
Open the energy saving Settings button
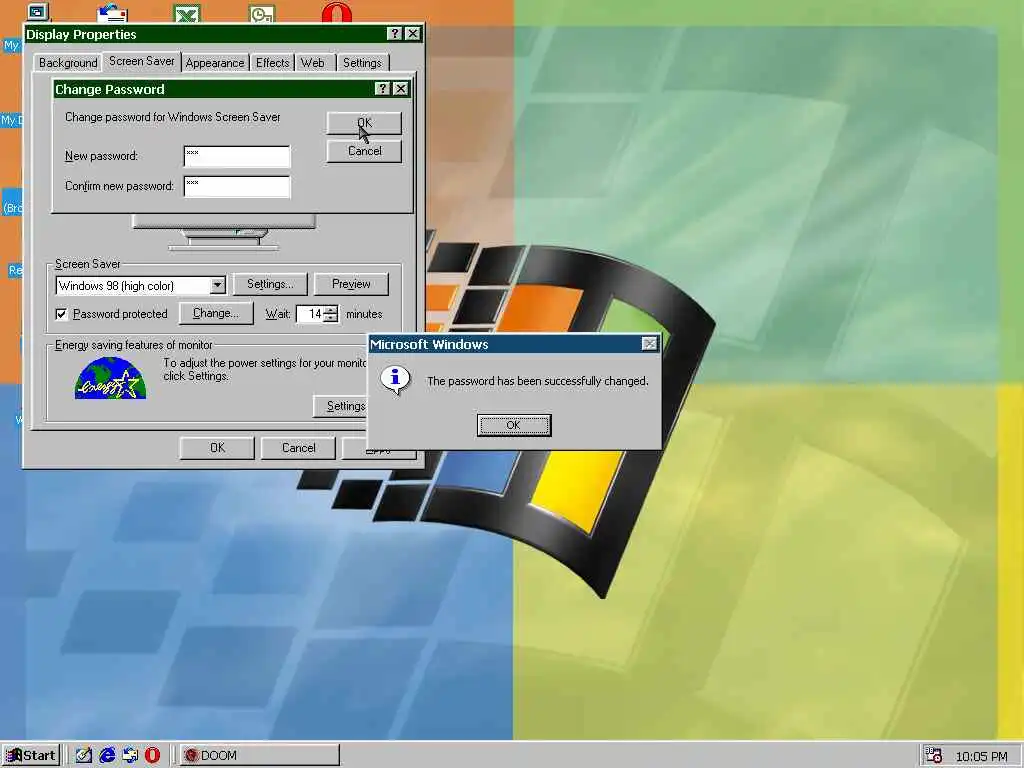(340, 406)
